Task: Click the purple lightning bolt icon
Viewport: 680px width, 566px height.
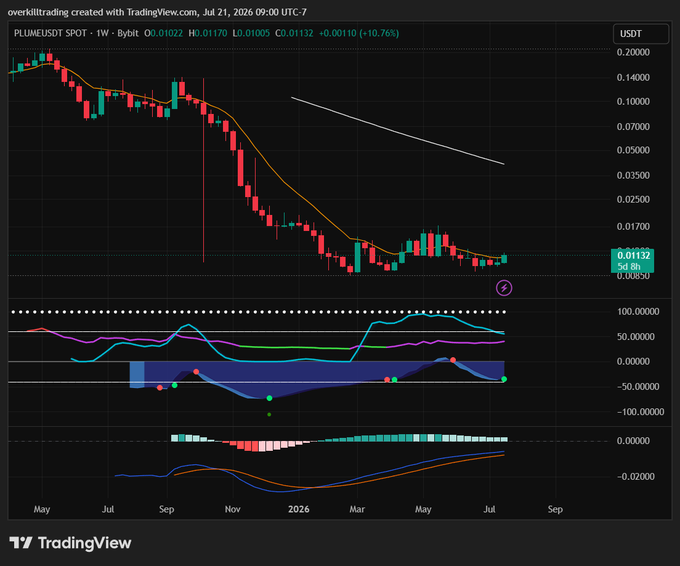Action: [504, 288]
